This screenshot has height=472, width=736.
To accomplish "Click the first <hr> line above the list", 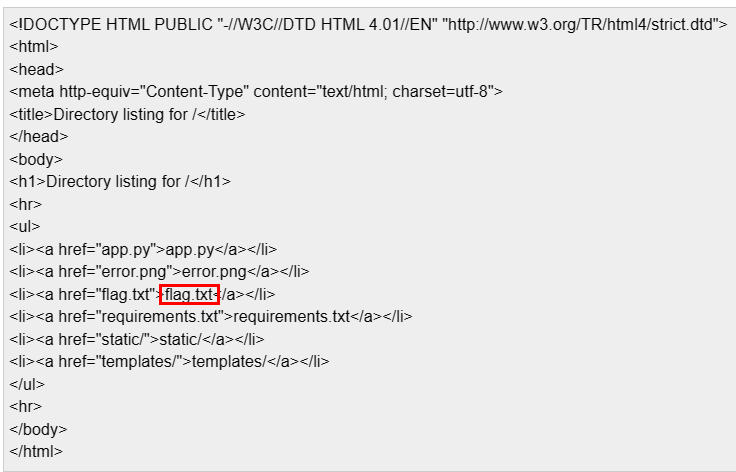I will click(25, 205).
